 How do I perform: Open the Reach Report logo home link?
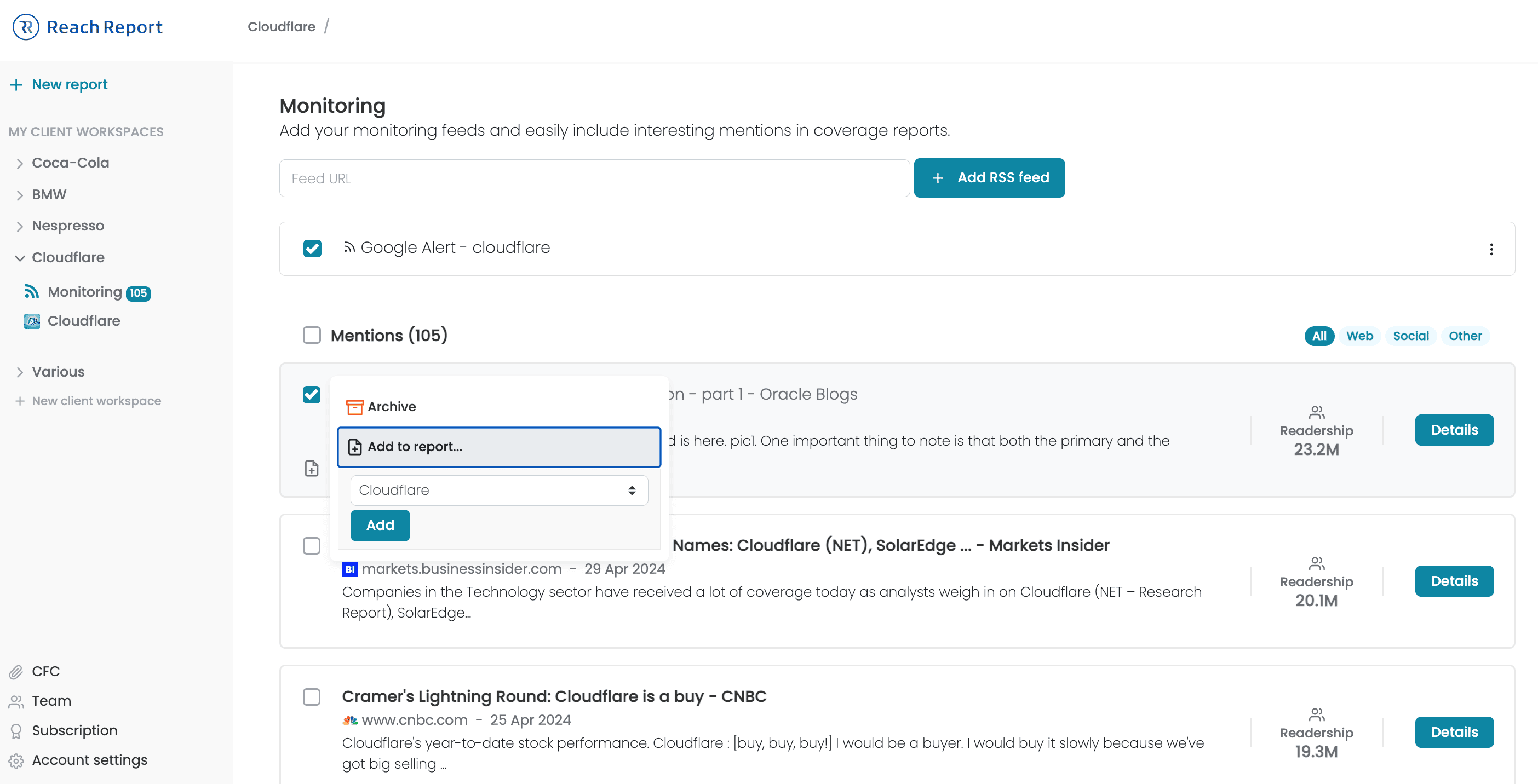point(87,27)
